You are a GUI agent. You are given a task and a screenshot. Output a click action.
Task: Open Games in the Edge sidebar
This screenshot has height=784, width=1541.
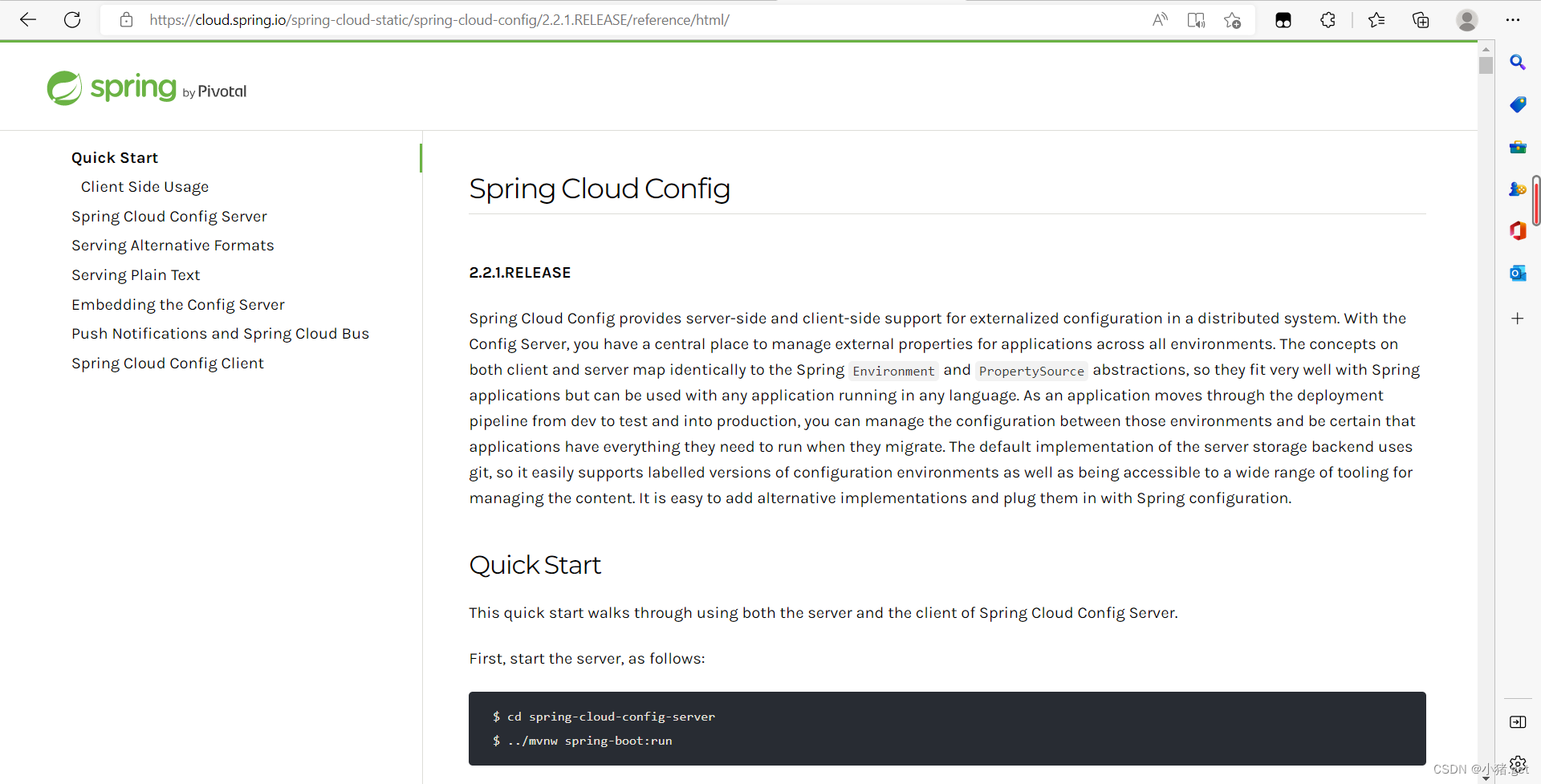tap(1519, 189)
